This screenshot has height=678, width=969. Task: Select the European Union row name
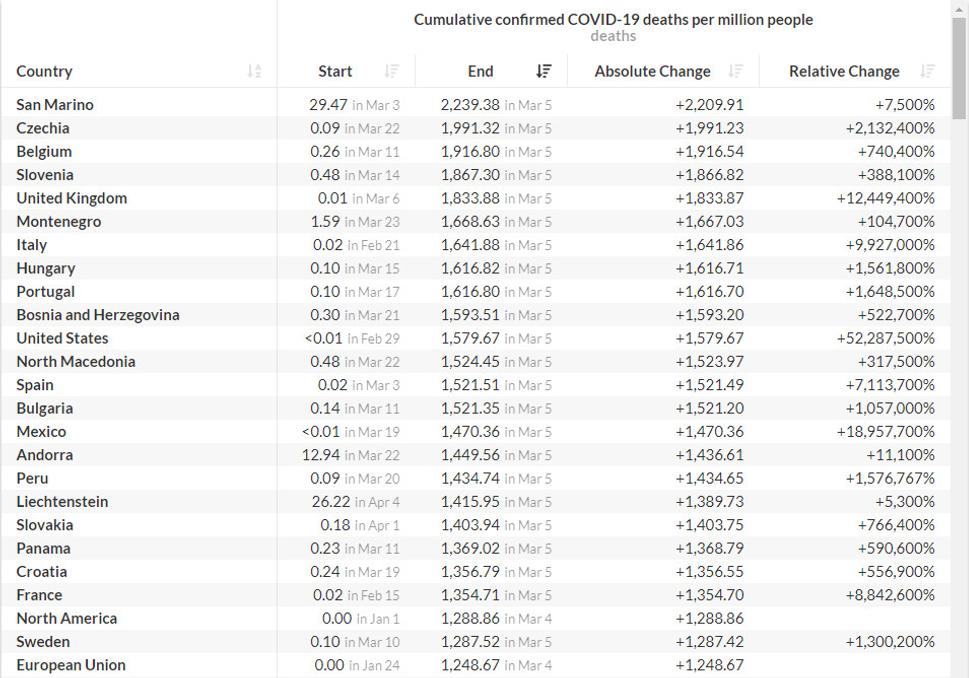click(71, 665)
